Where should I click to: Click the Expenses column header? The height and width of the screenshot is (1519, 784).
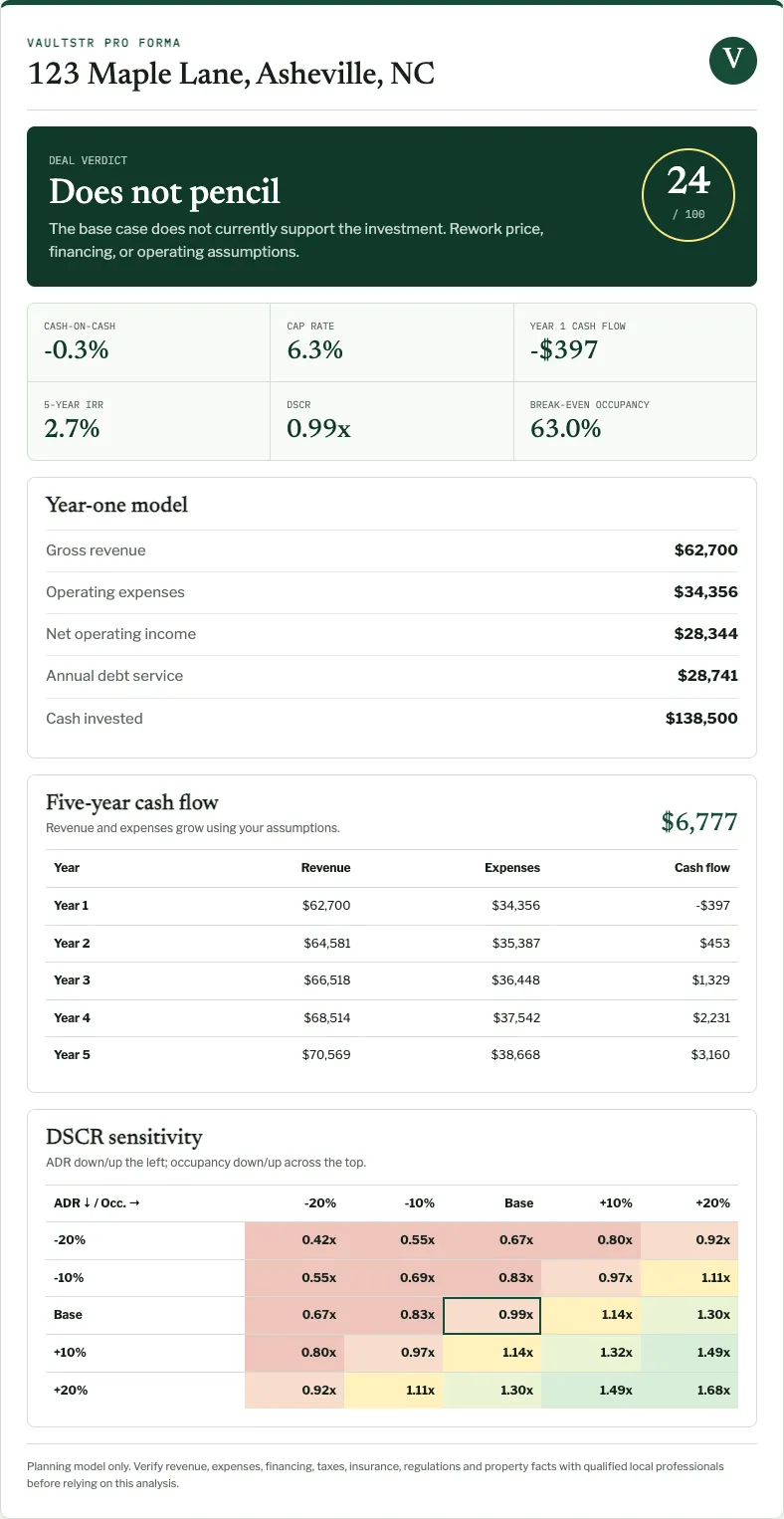[512, 868]
